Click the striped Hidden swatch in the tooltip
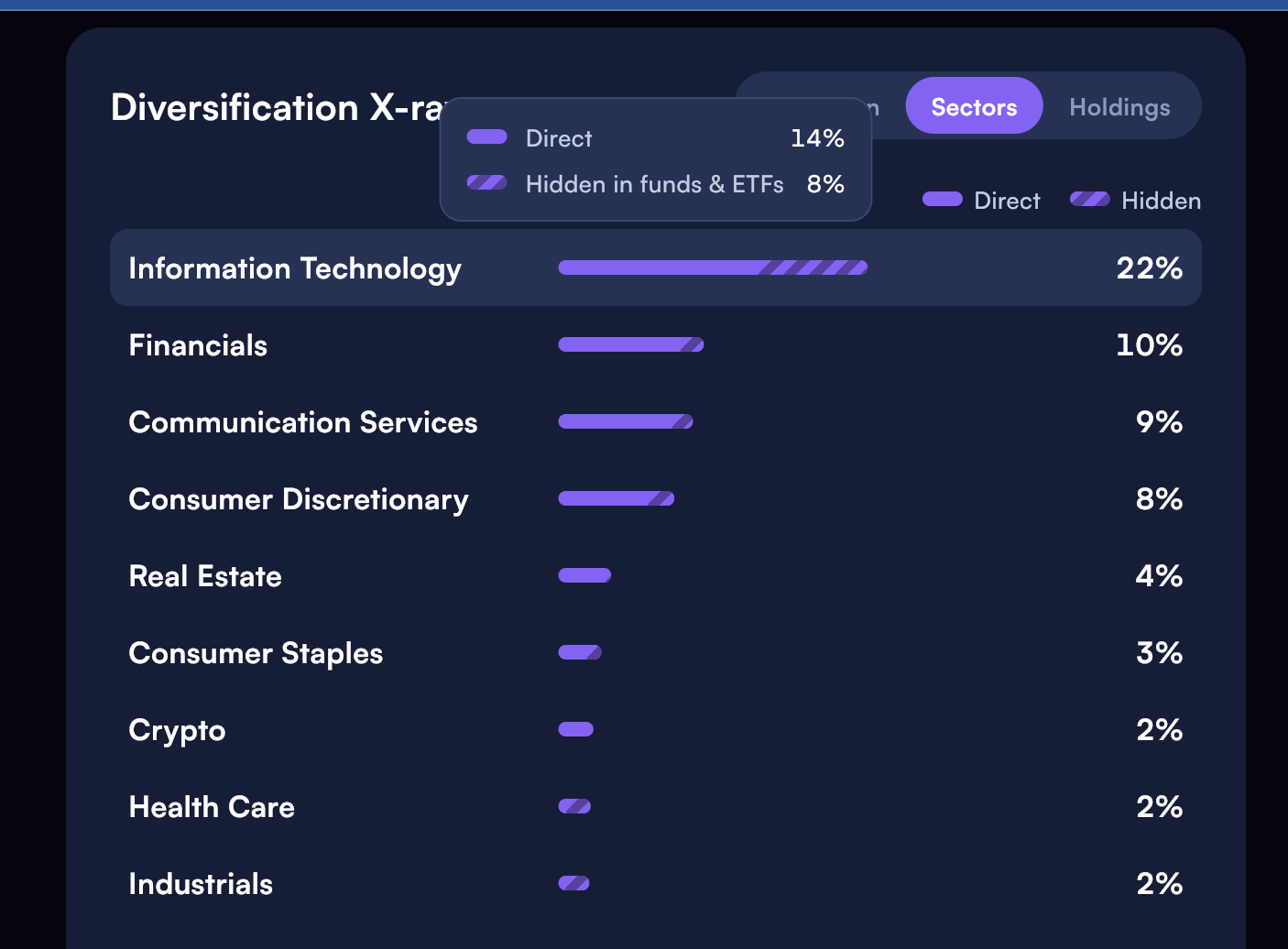1288x949 pixels. 487,182
